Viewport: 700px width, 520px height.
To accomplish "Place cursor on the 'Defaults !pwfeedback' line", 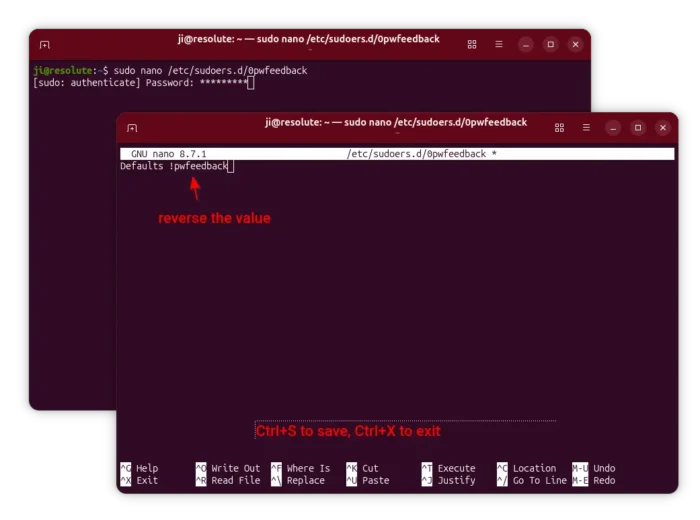I will click(175, 166).
